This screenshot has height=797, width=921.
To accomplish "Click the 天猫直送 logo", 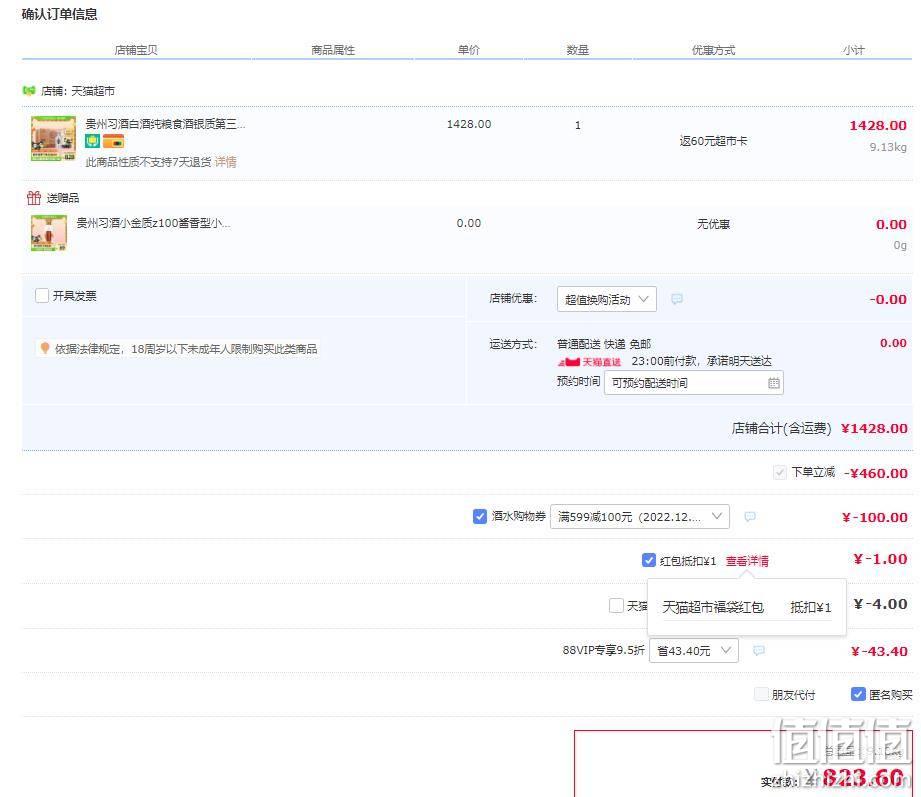I will tap(589, 361).
